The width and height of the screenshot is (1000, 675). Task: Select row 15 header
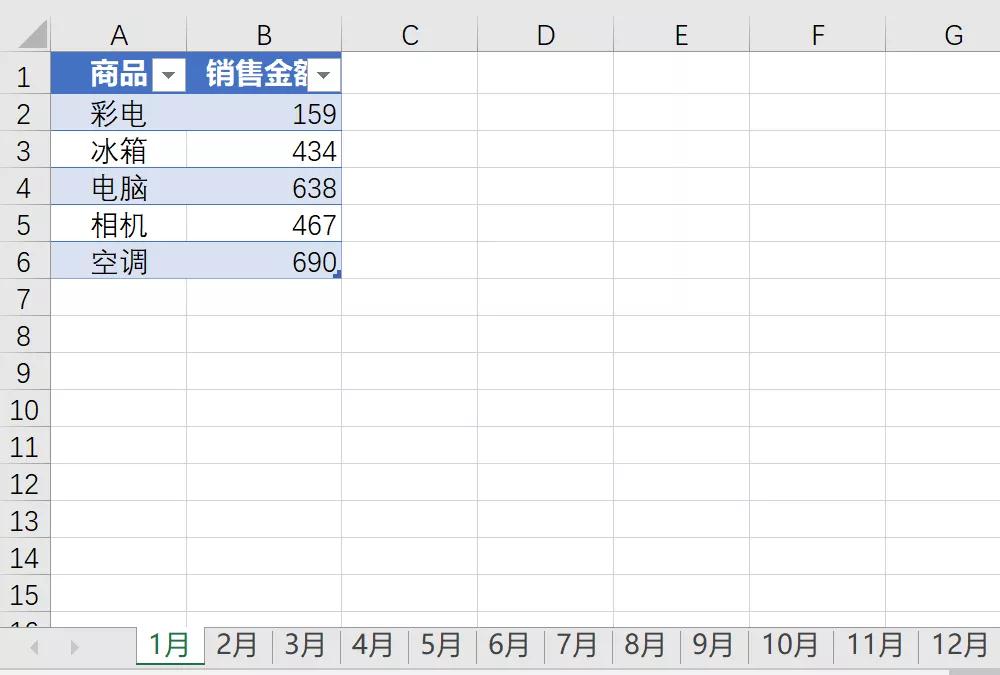click(x=24, y=595)
